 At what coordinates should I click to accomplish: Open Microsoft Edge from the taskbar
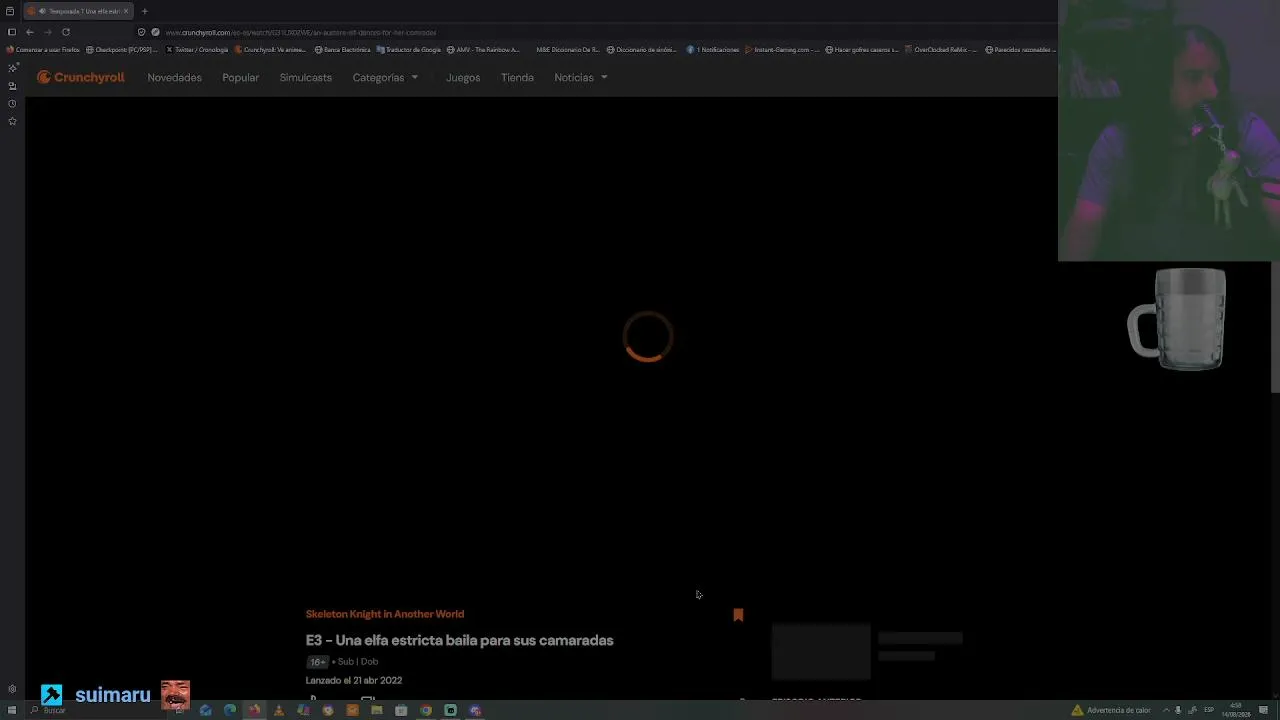[x=230, y=710]
